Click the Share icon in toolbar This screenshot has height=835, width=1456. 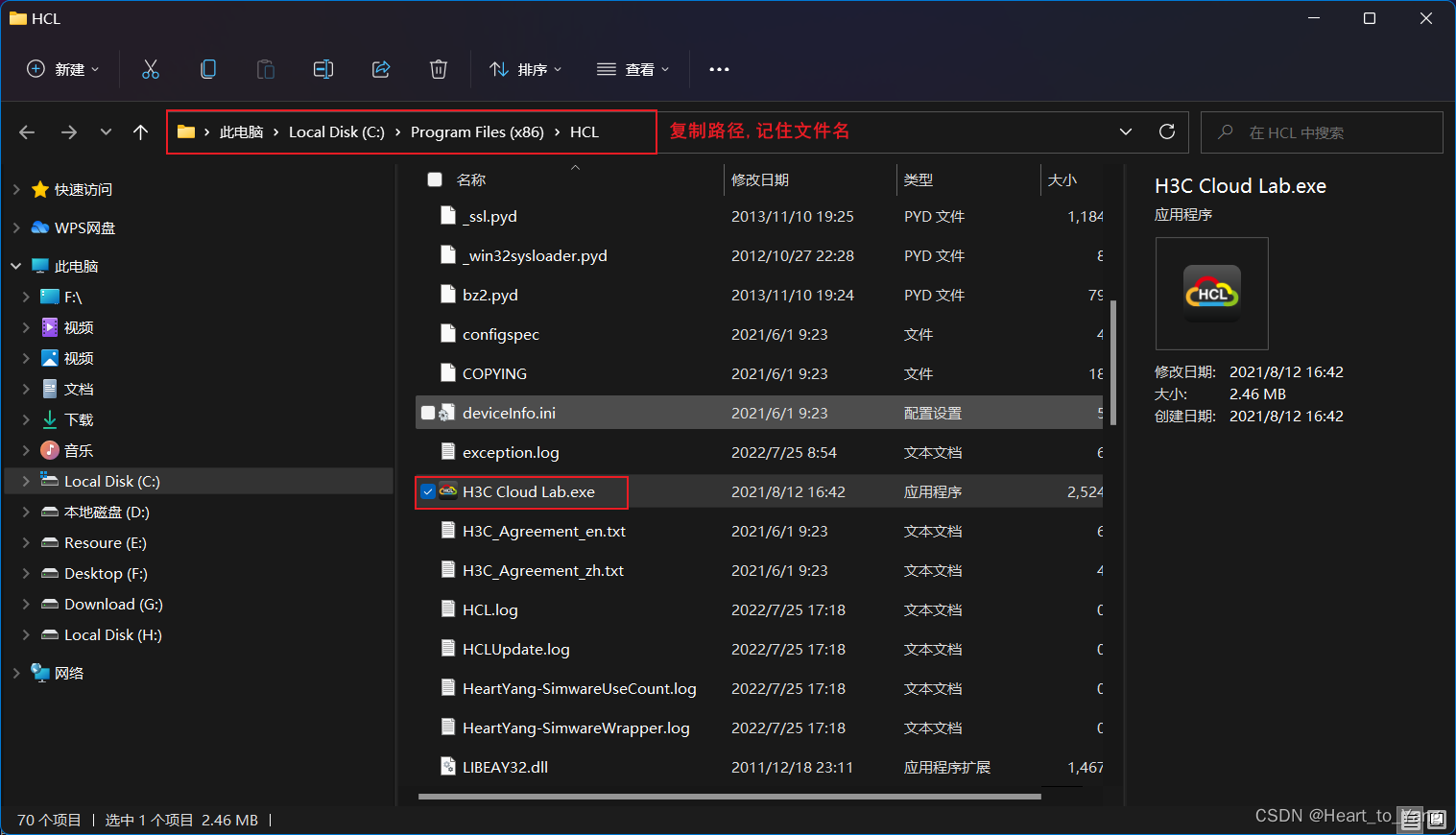[x=381, y=69]
